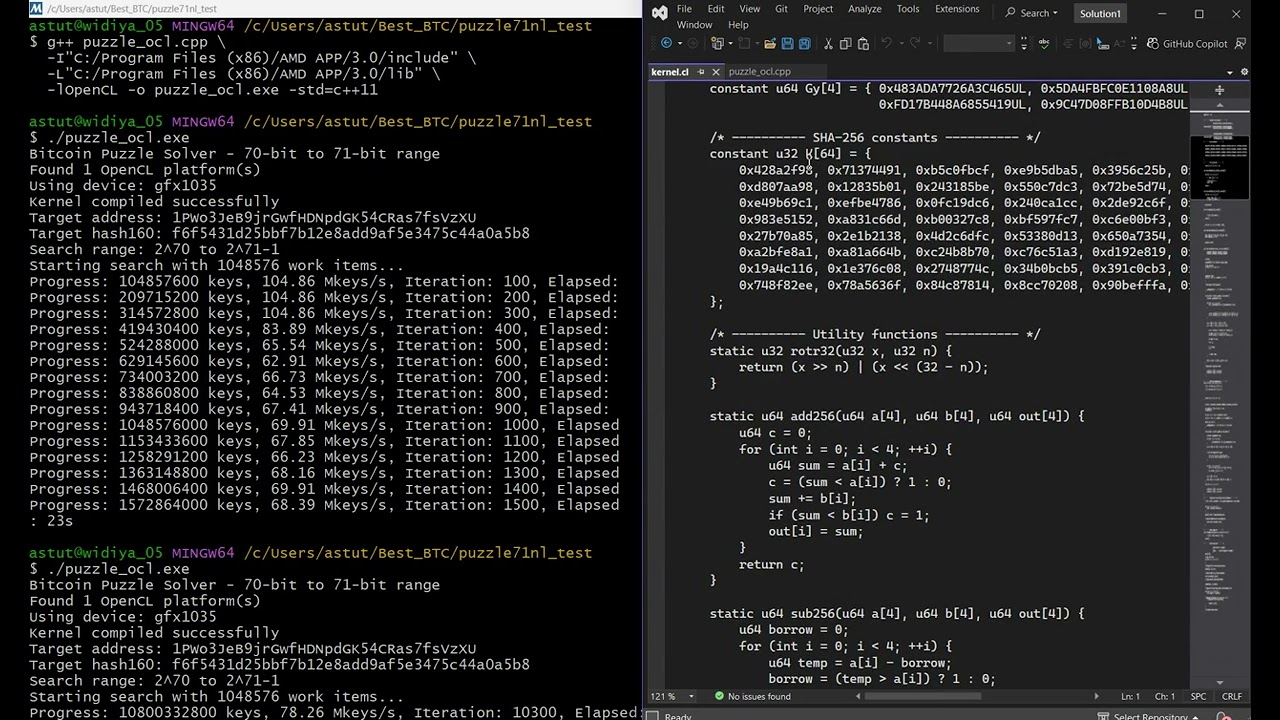Image resolution: width=1280 pixels, height=720 pixels.
Task: Click the Solution1 title button
Action: coord(1100,13)
